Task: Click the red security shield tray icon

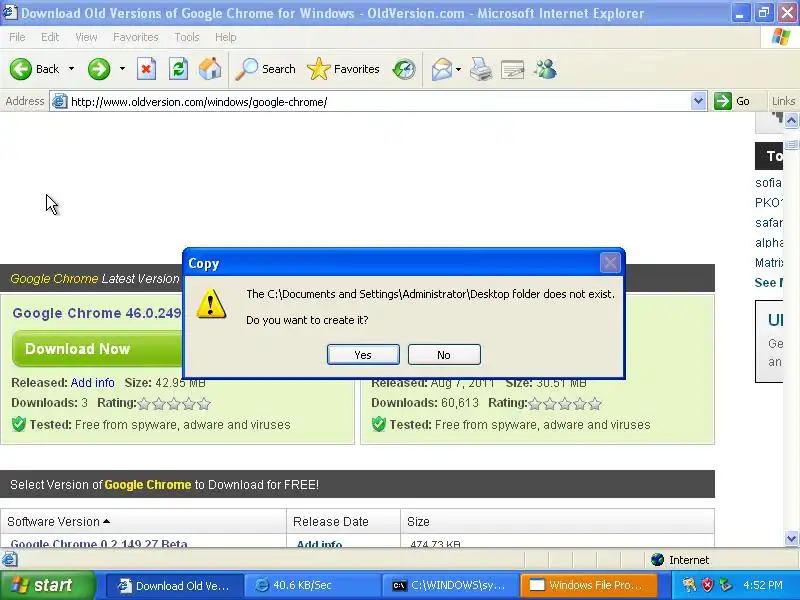Action: [707, 585]
